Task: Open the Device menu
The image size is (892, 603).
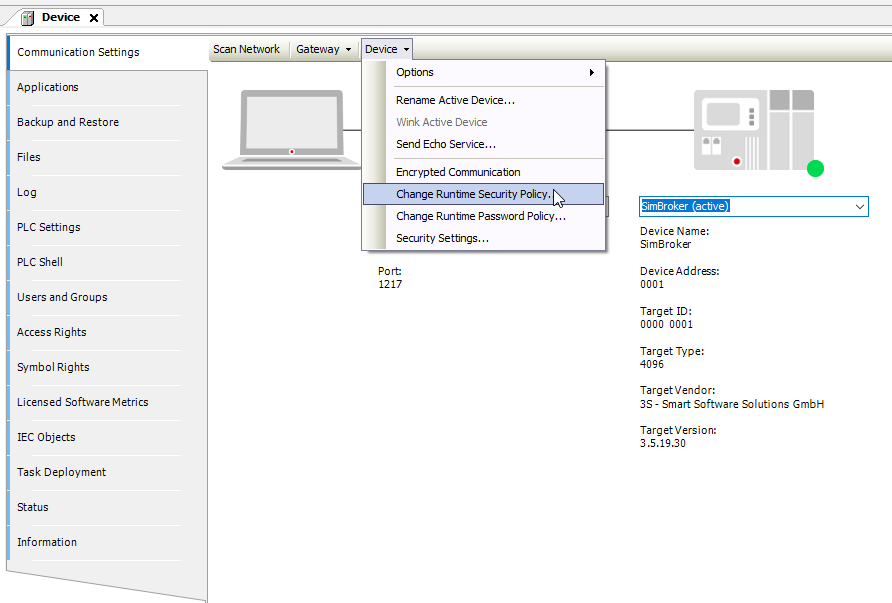Action: coord(386,48)
